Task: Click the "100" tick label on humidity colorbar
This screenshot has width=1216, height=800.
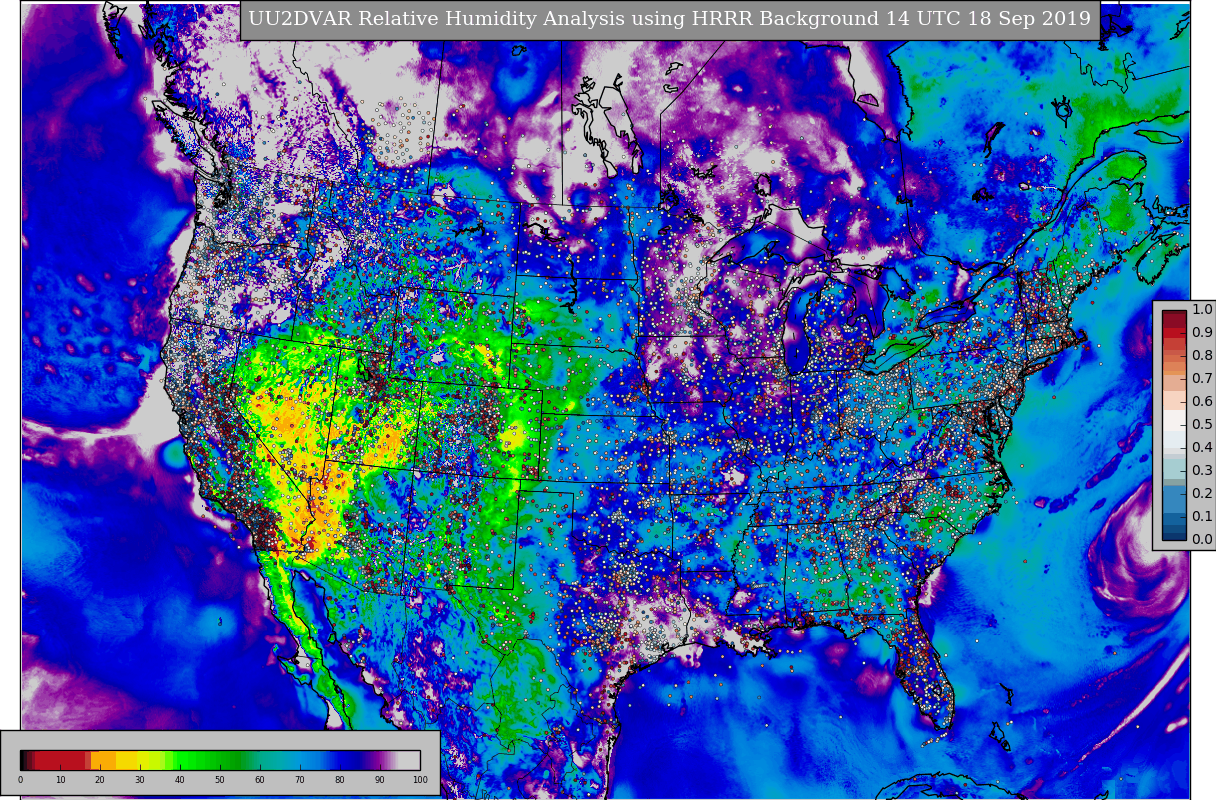Action: click(x=420, y=780)
